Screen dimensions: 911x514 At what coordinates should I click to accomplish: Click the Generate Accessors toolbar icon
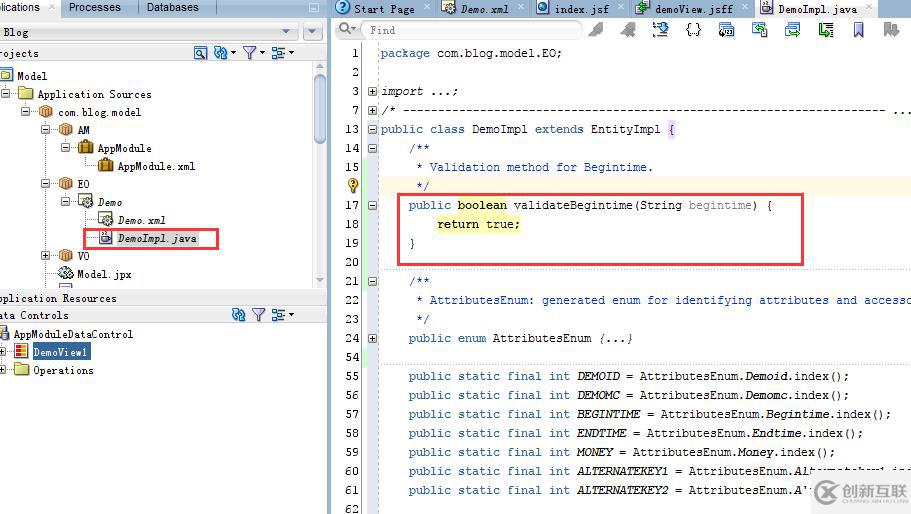(726, 29)
